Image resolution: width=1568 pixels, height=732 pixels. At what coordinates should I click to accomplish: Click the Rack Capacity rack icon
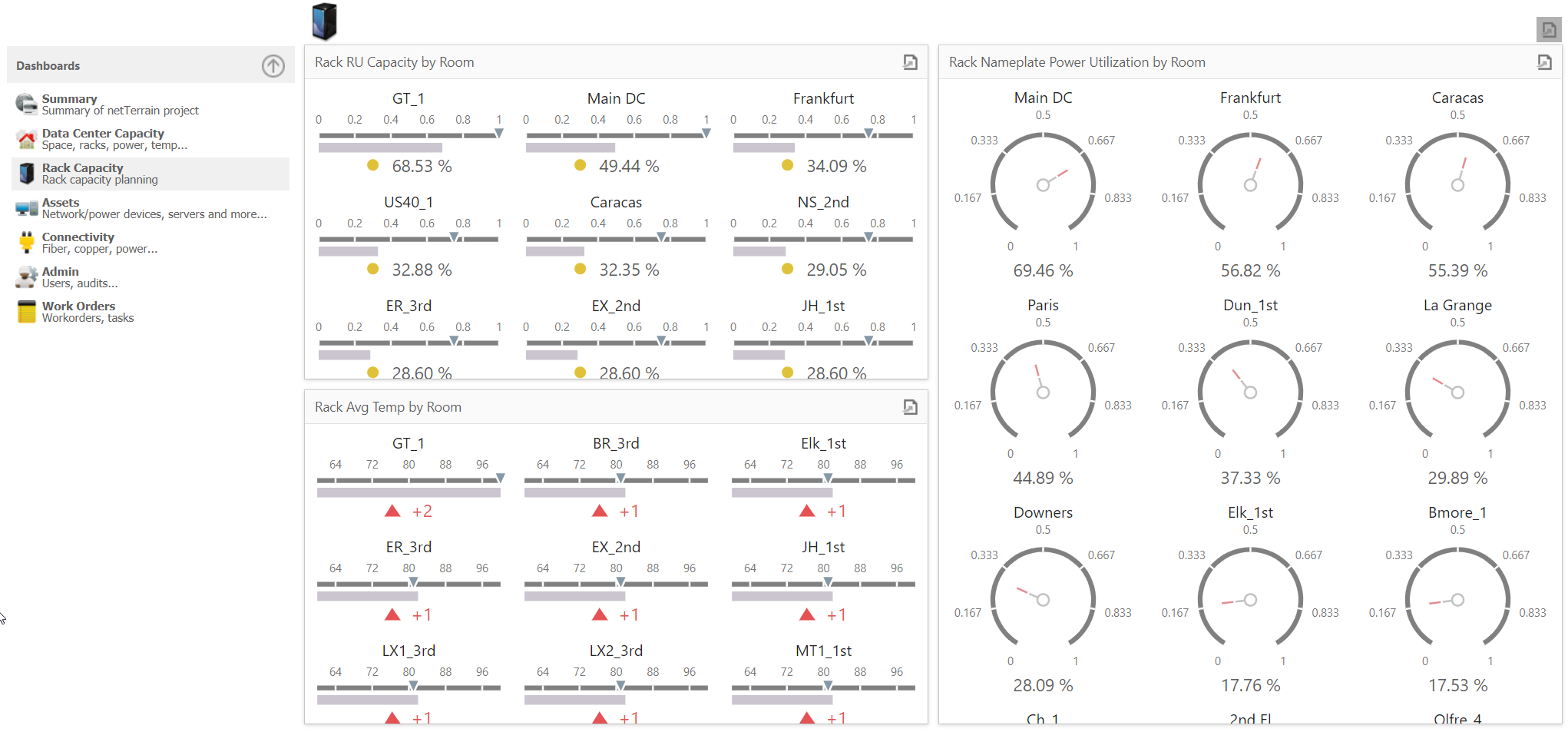(26, 174)
